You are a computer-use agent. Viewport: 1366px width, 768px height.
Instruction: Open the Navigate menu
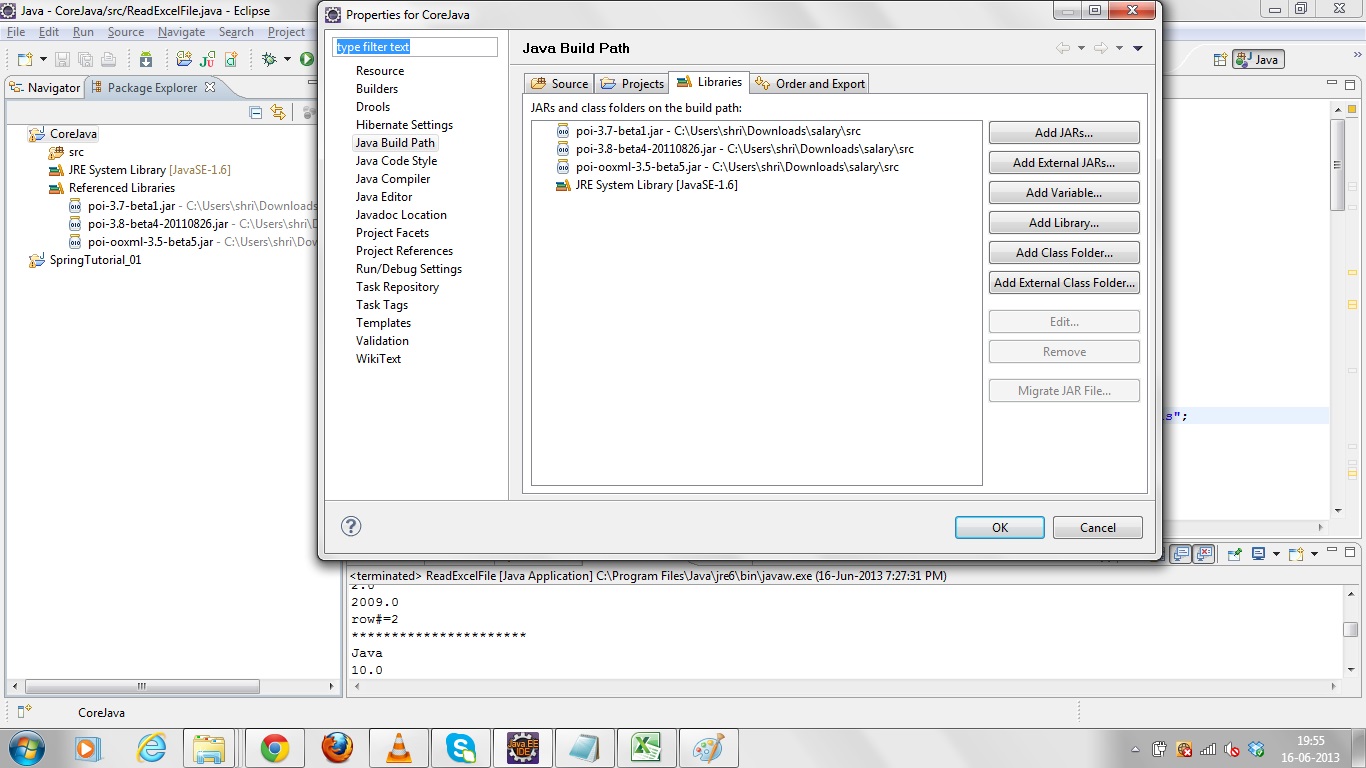[181, 32]
